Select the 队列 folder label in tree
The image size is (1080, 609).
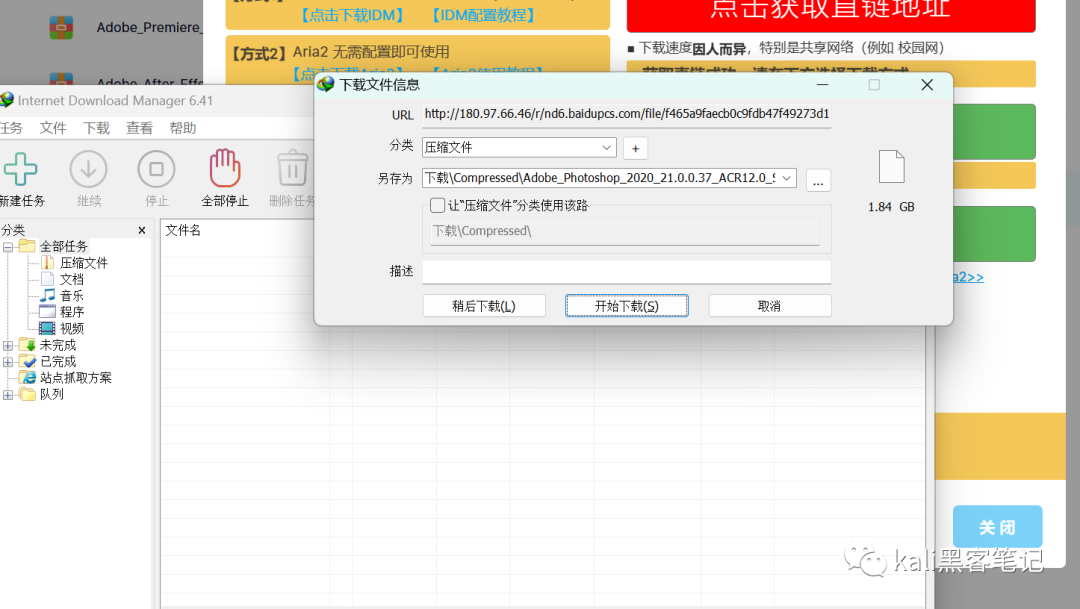(x=52, y=394)
